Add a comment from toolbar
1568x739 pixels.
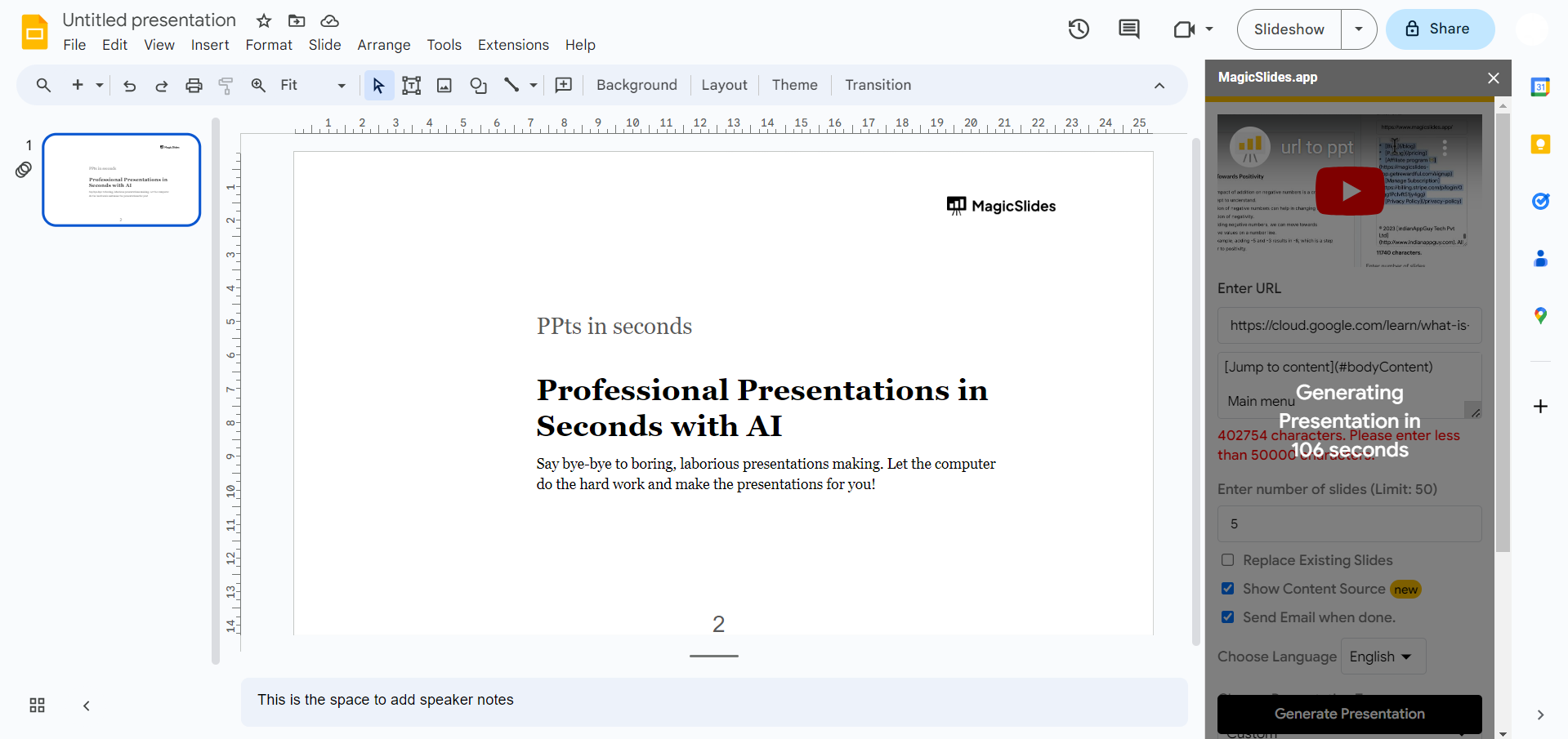click(x=564, y=85)
